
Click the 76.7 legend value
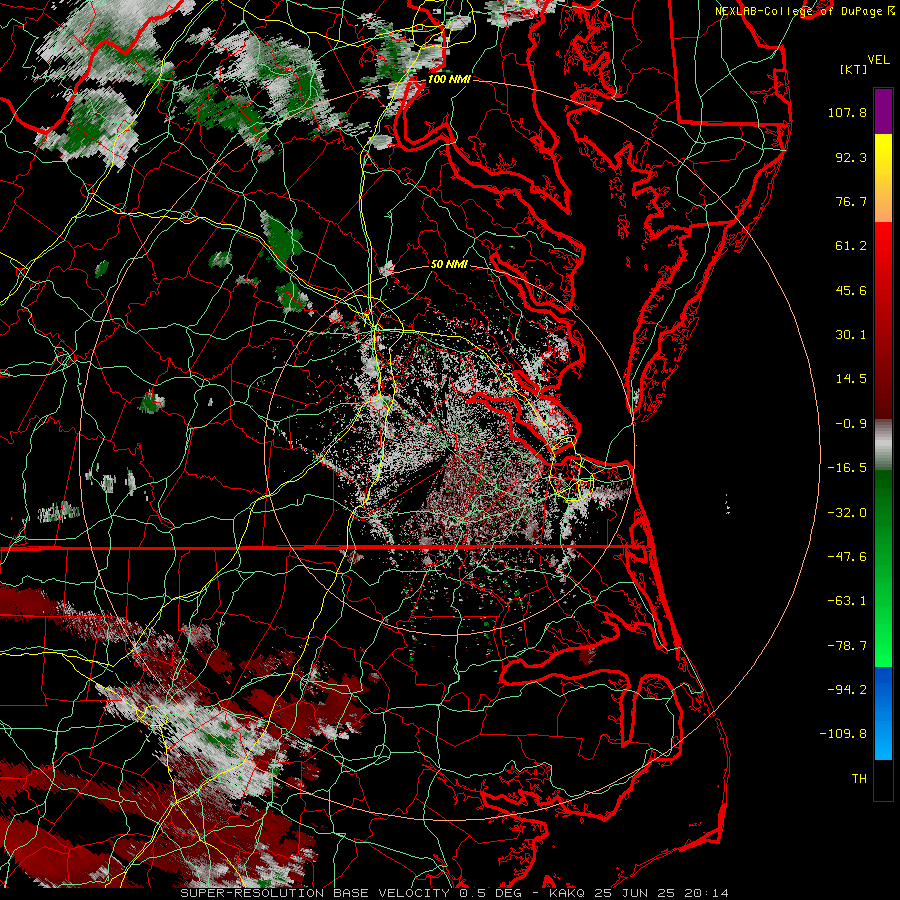(x=851, y=201)
